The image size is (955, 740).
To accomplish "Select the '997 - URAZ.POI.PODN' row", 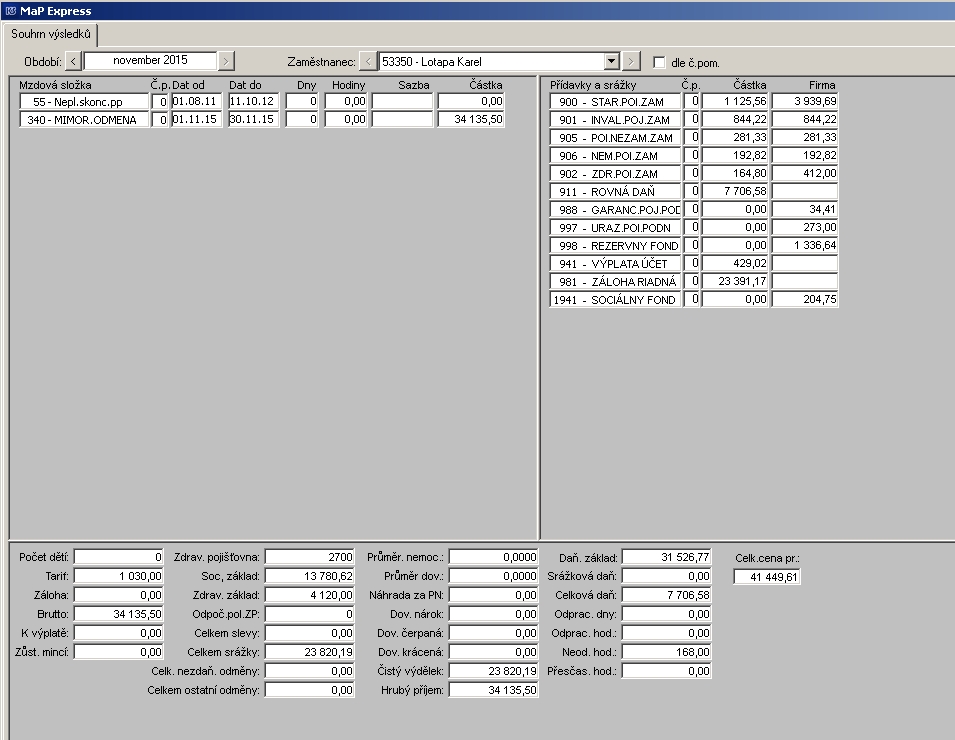I will (615, 228).
